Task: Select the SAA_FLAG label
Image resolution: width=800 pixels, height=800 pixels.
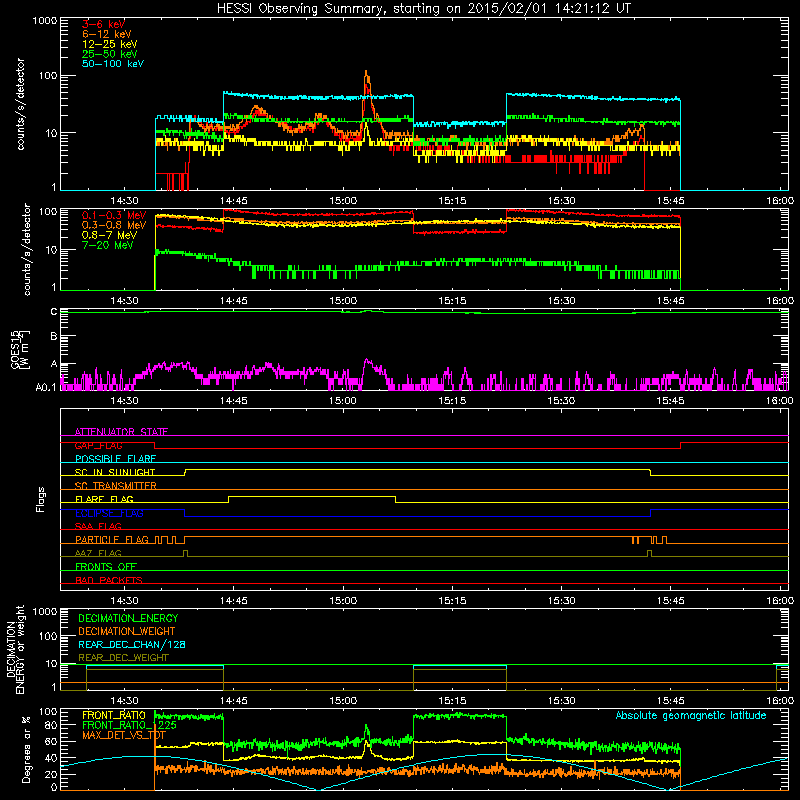Action: coord(98,526)
